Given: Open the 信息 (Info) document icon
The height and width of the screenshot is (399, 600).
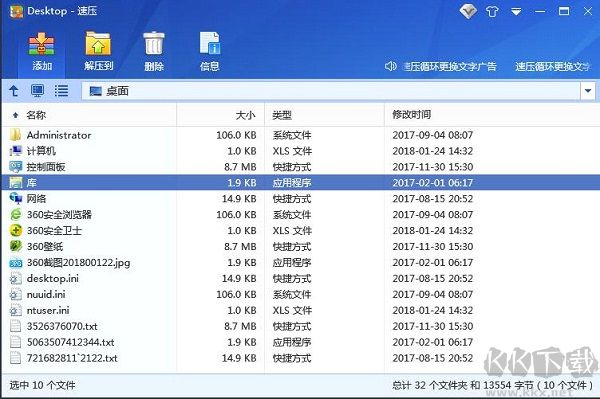Looking at the screenshot, I should (210, 43).
